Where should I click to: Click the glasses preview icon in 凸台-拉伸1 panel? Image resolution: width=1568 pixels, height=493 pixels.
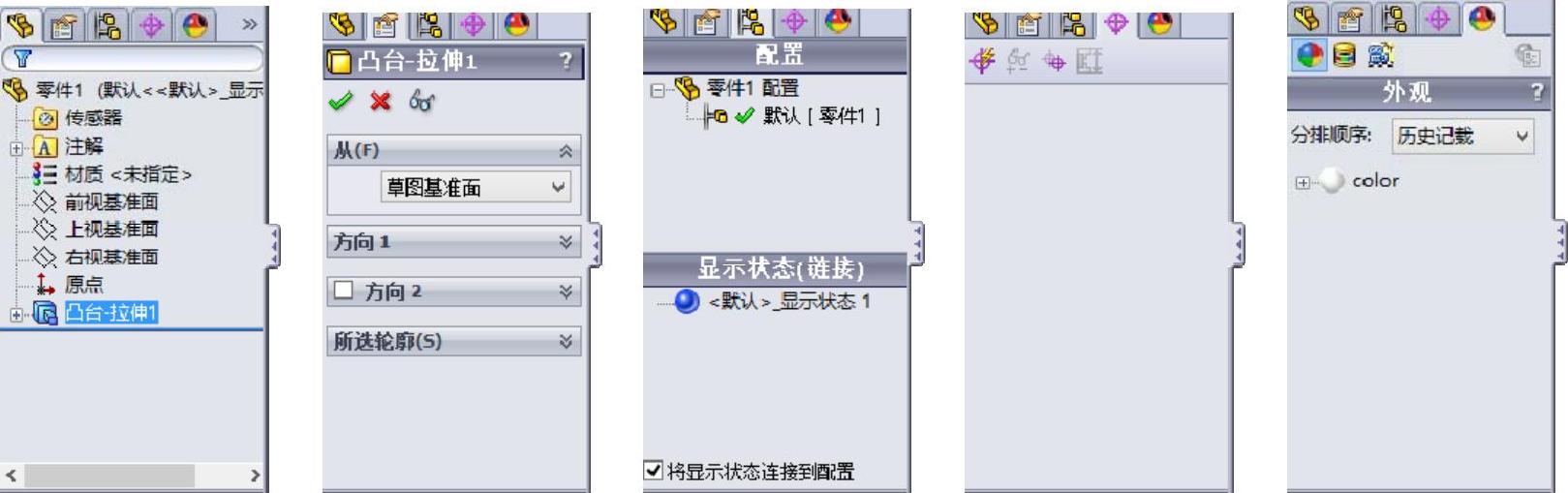tap(421, 101)
